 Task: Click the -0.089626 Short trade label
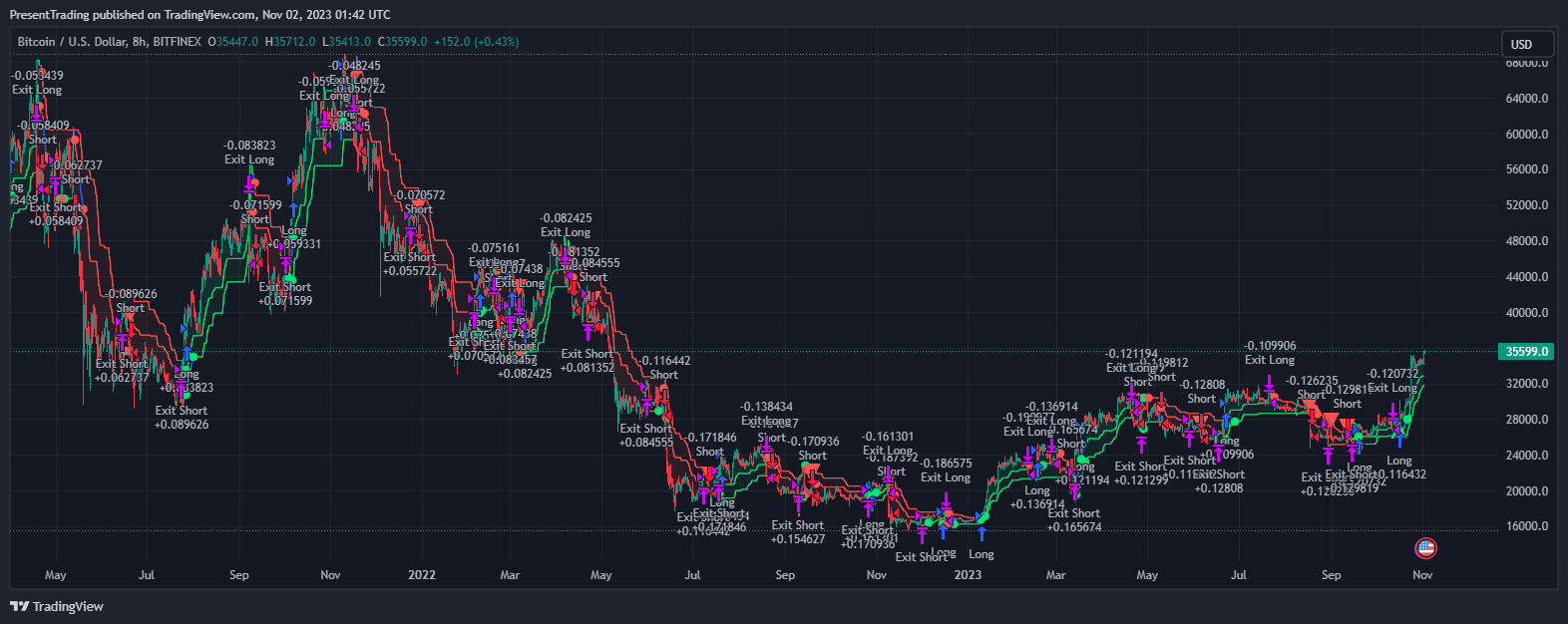[131, 301]
